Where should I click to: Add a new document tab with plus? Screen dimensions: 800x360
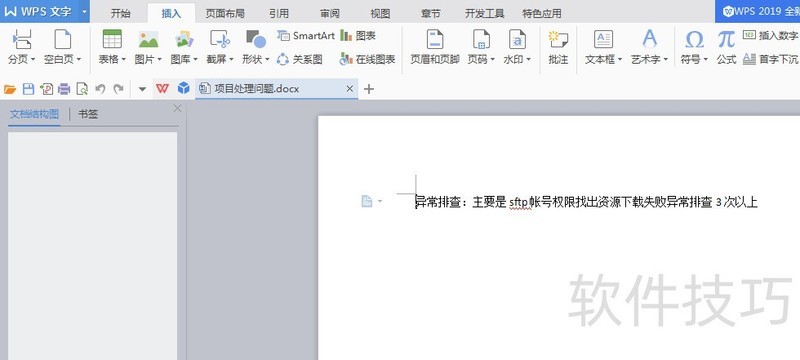click(x=369, y=89)
